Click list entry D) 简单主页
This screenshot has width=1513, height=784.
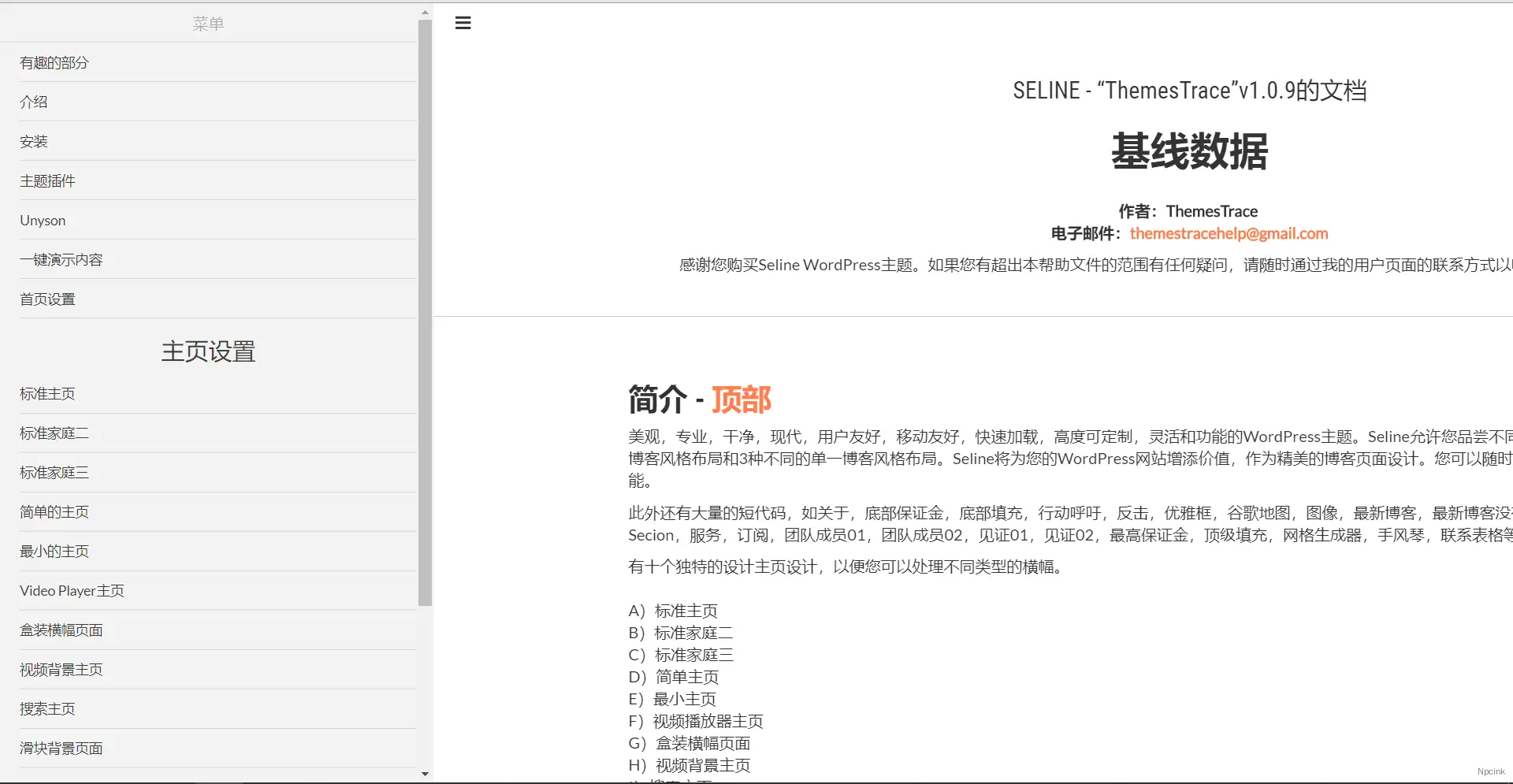[674, 677]
